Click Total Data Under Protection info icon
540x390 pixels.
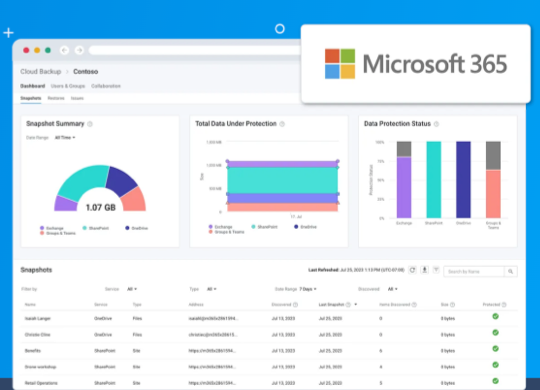[282, 124]
